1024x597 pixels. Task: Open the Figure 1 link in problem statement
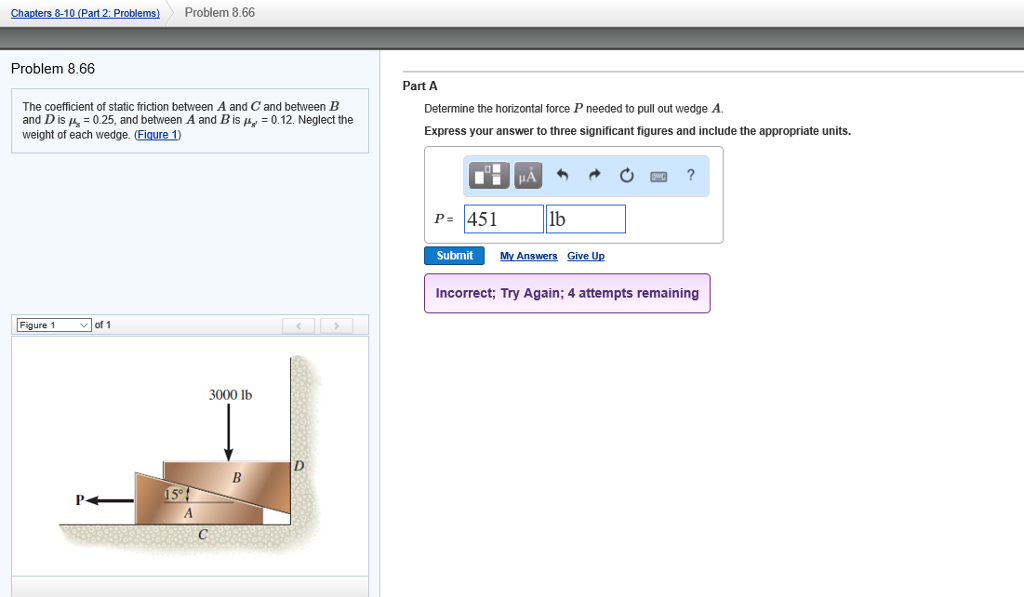click(159, 135)
